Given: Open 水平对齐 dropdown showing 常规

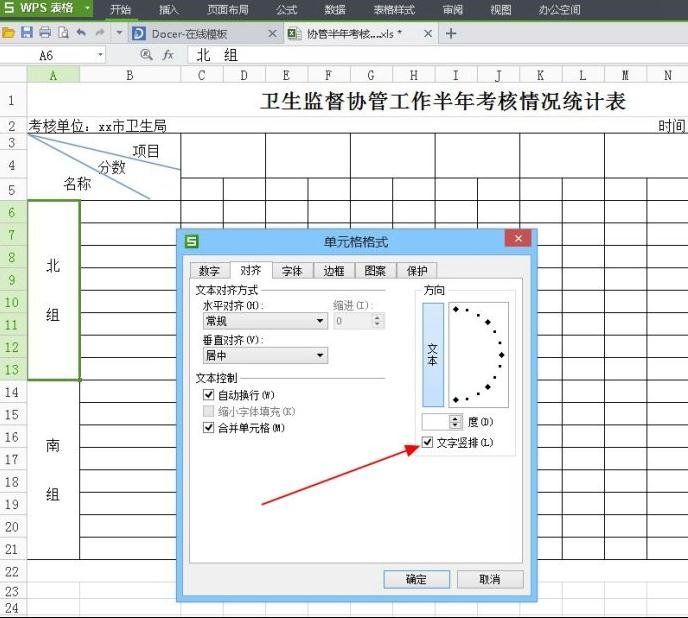Looking at the screenshot, I should coord(265,321).
